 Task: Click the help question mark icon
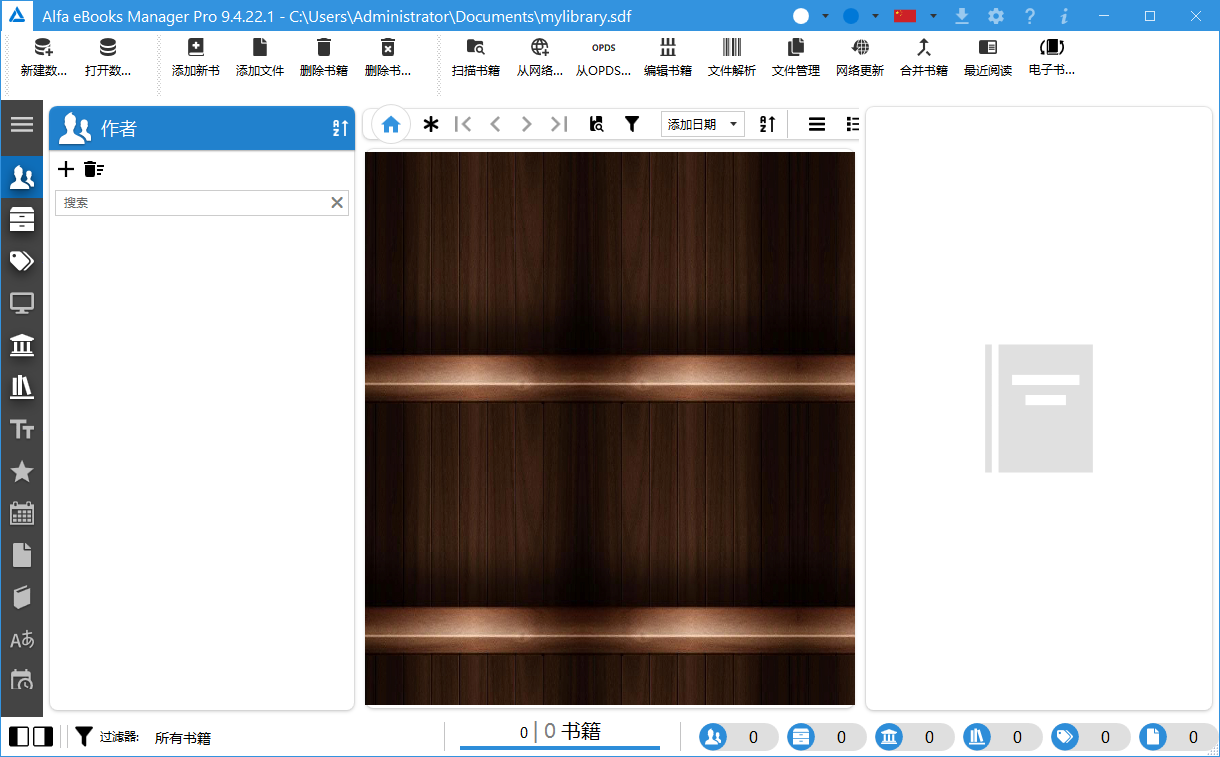click(1030, 16)
